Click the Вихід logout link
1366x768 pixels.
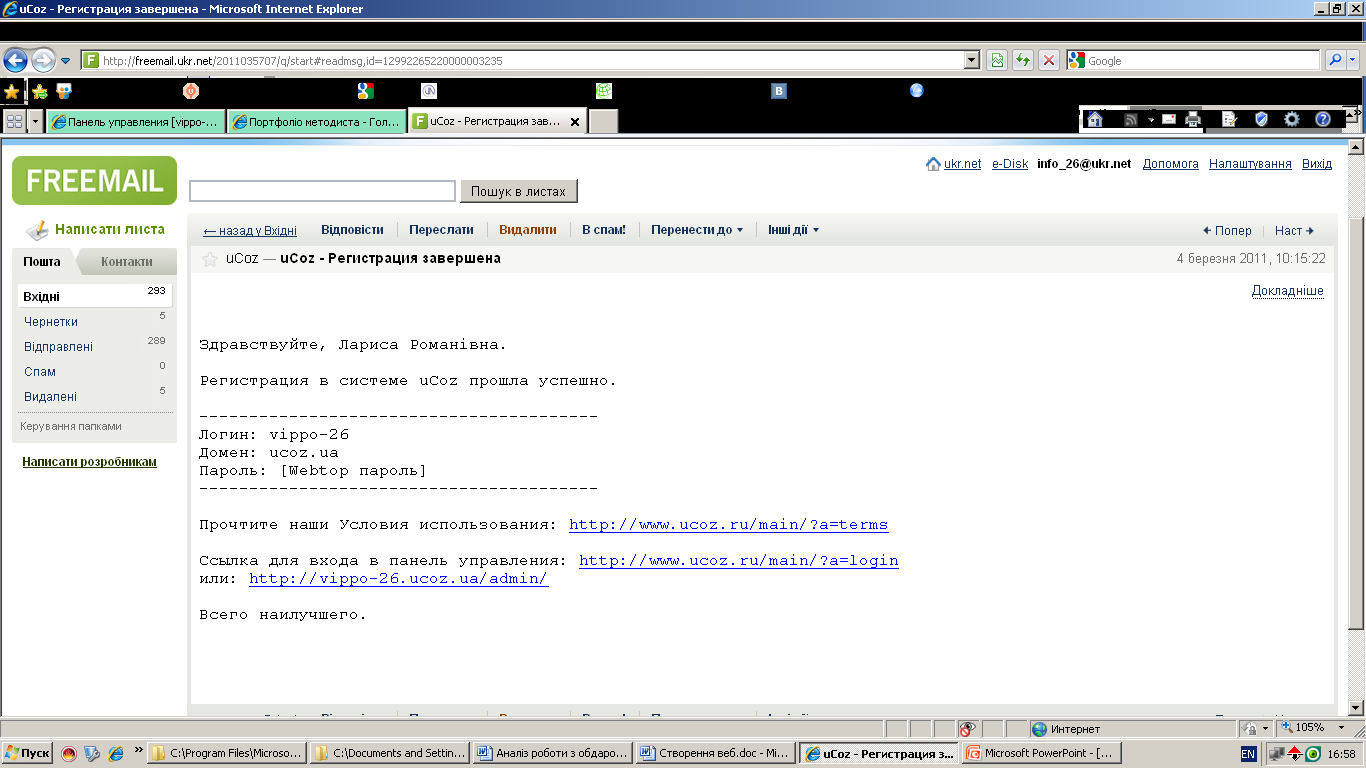1316,164
